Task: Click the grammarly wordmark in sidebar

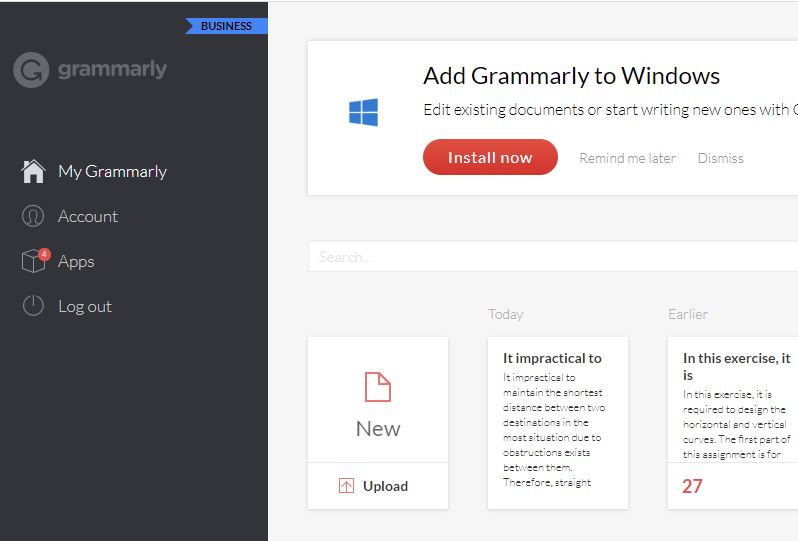Action: coord(112,69)
